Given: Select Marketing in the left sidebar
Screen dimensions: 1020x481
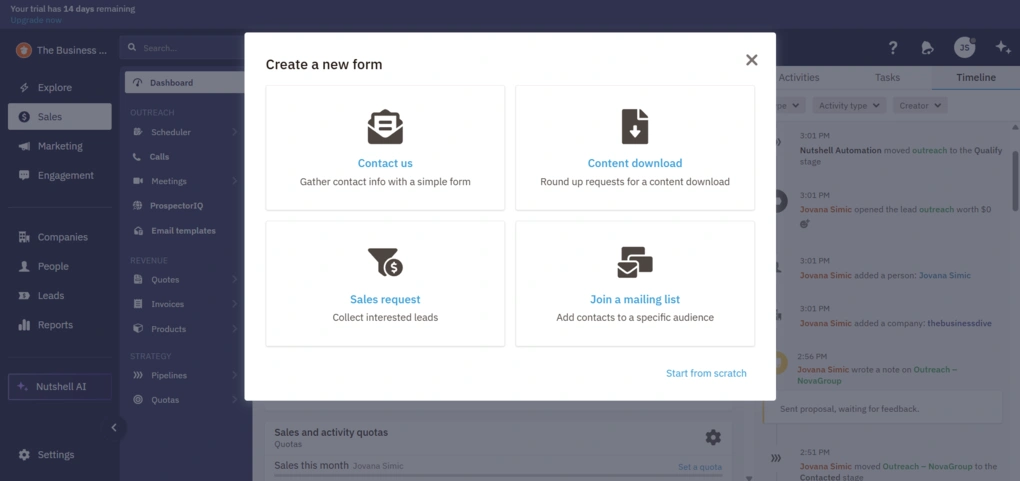Looking at the screenshot, I should pos(60,146).
